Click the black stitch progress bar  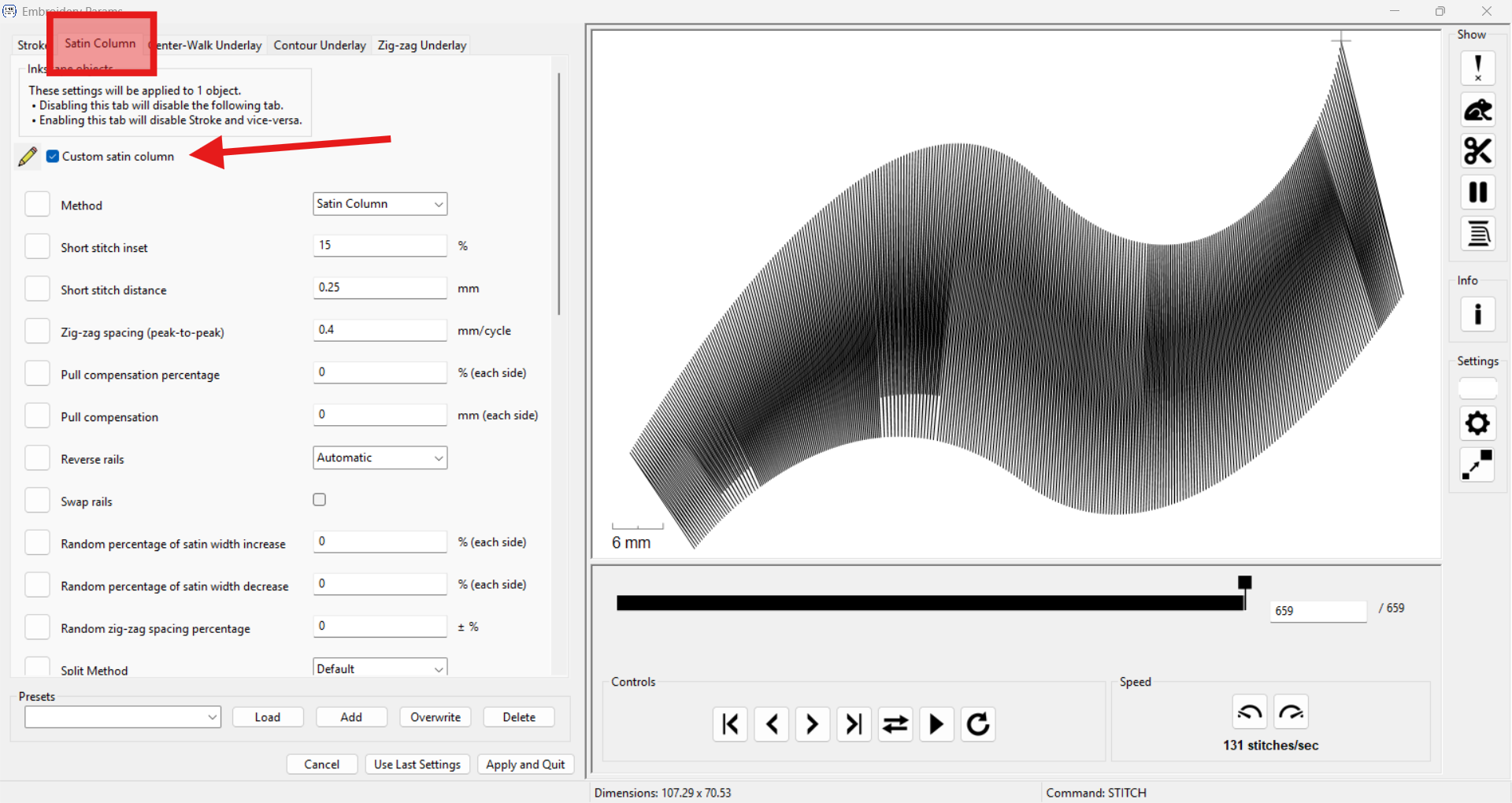pos(930,603)
